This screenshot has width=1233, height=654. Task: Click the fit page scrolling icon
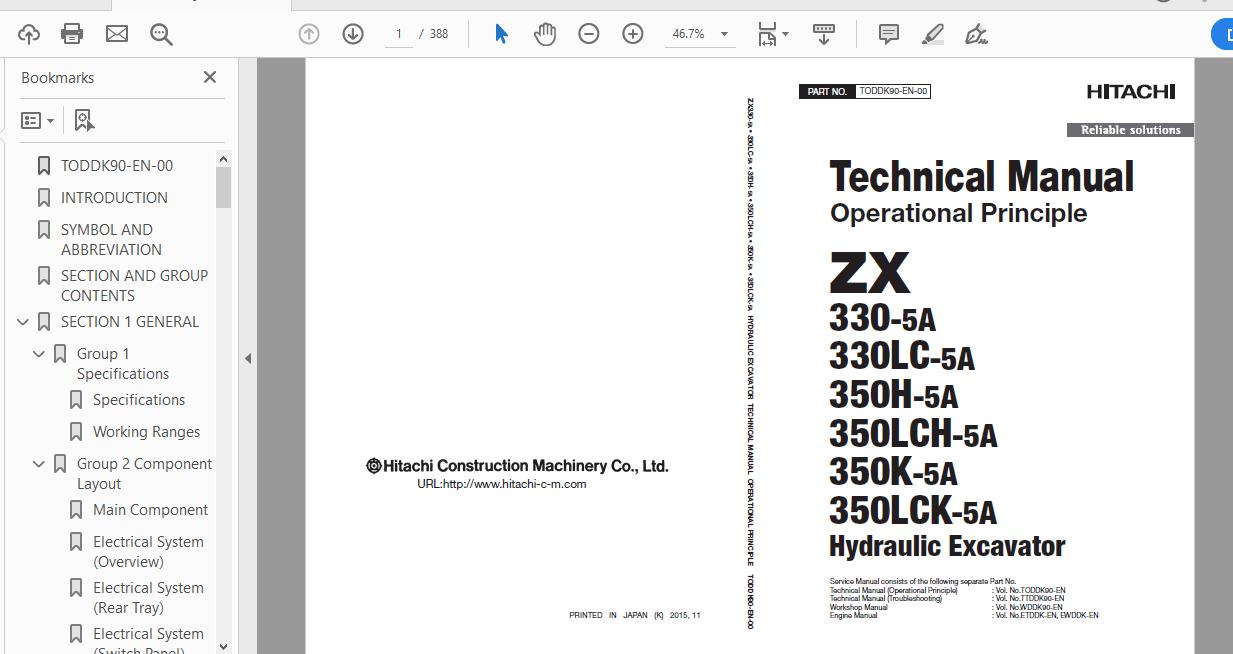pos(767,34)
